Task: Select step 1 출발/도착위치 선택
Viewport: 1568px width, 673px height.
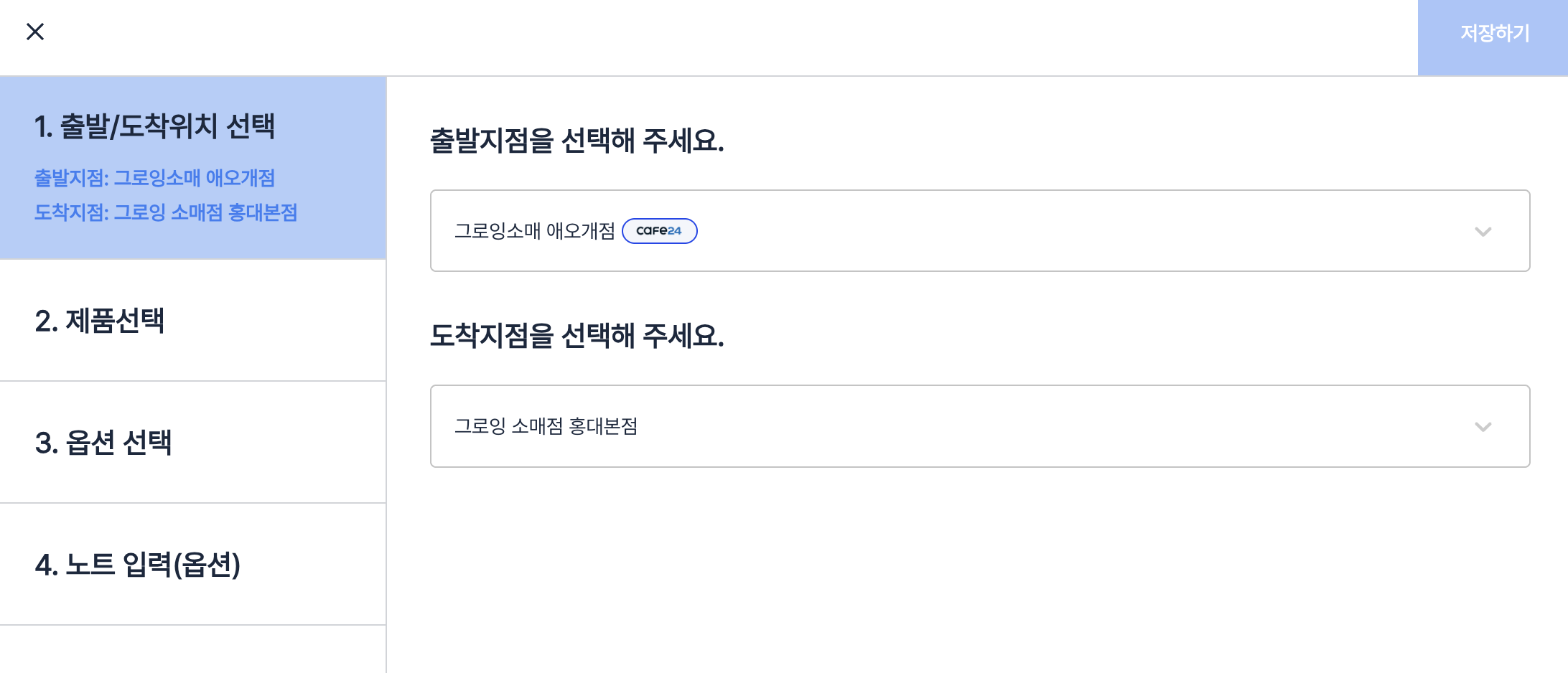Action: coord(154,126)
